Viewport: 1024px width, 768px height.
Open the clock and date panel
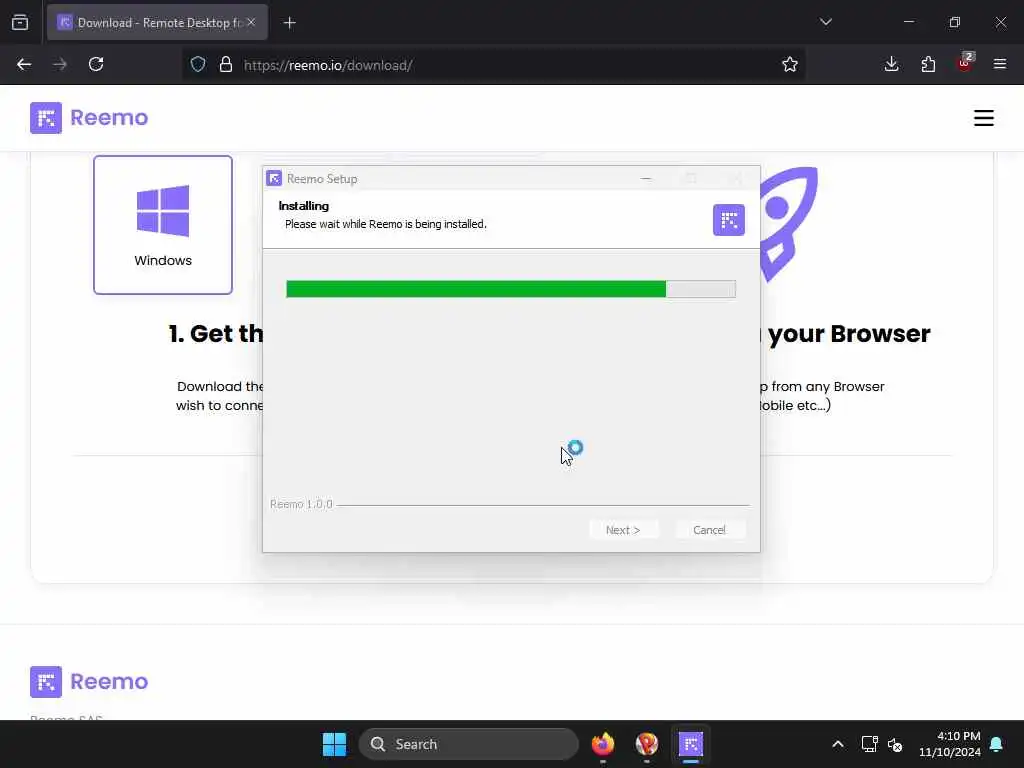point(950,744)
